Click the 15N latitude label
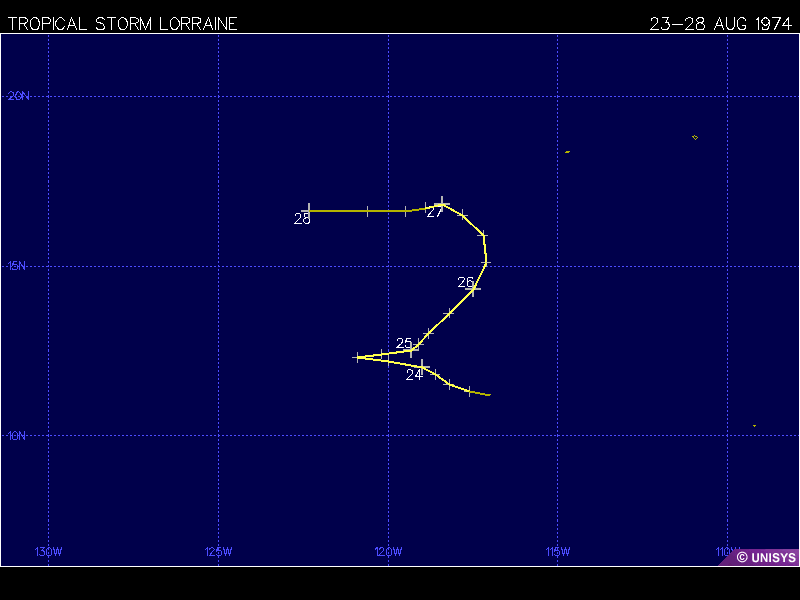This screenshot has height=600, width=800. (x=17, y=266)
